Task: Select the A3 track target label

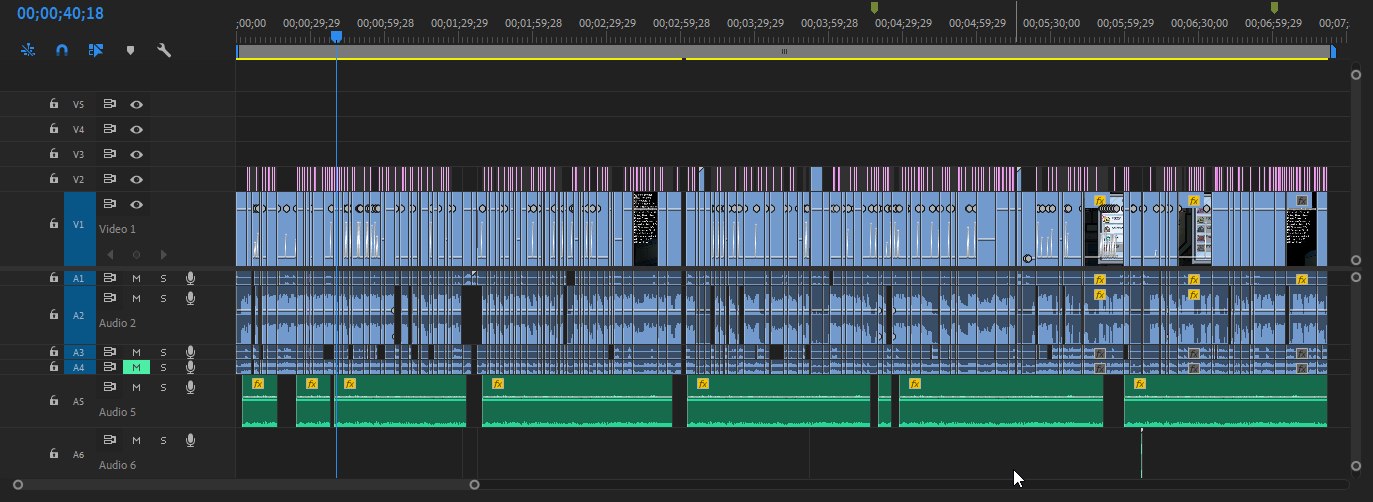Action: click(79, 352)
